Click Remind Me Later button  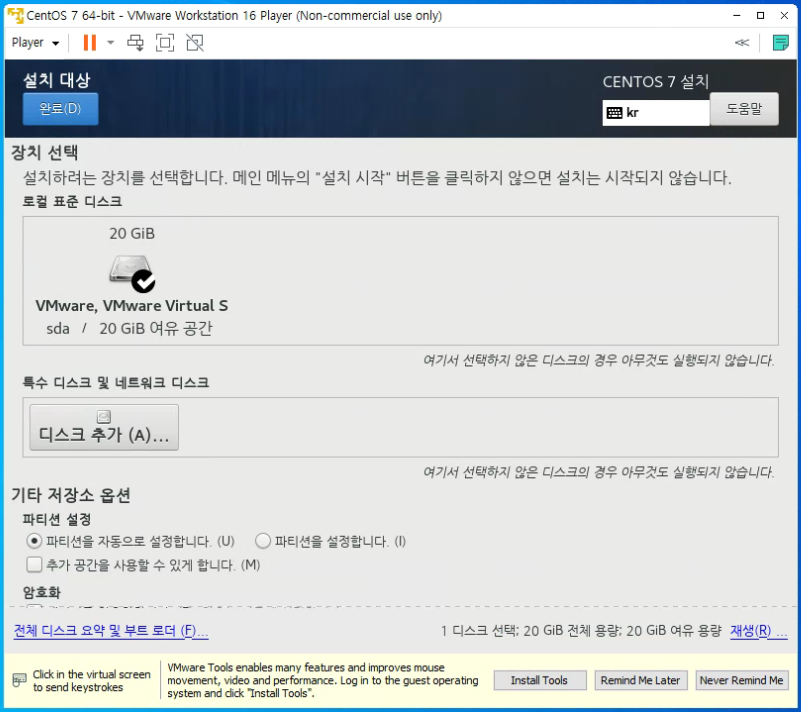click(640, 680)
